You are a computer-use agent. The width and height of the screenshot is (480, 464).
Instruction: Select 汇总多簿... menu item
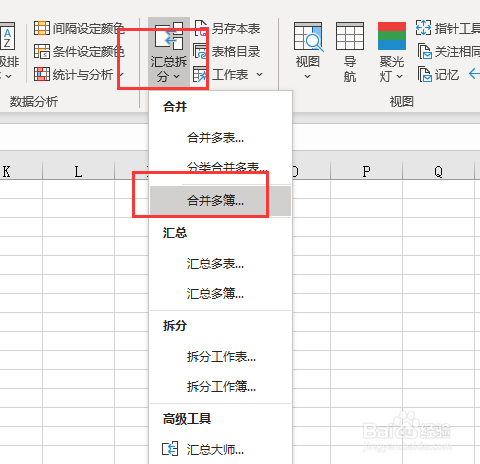coord(220,293)
